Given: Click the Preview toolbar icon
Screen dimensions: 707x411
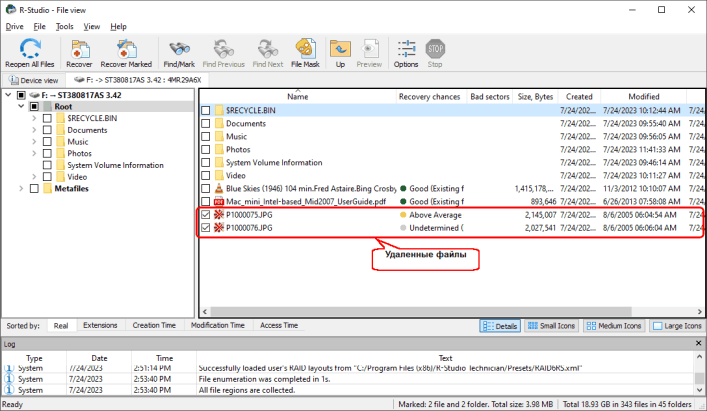Looking at the screenshot, I should 369,49.
